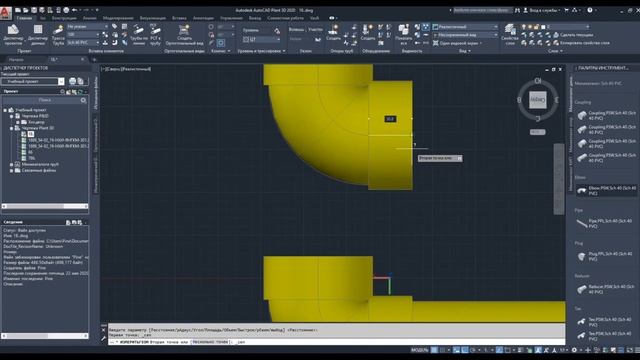This screenshot has width=640, height=360.
Task: Select the first Coupling PSW palette tool
Action: tap(606, 115)
